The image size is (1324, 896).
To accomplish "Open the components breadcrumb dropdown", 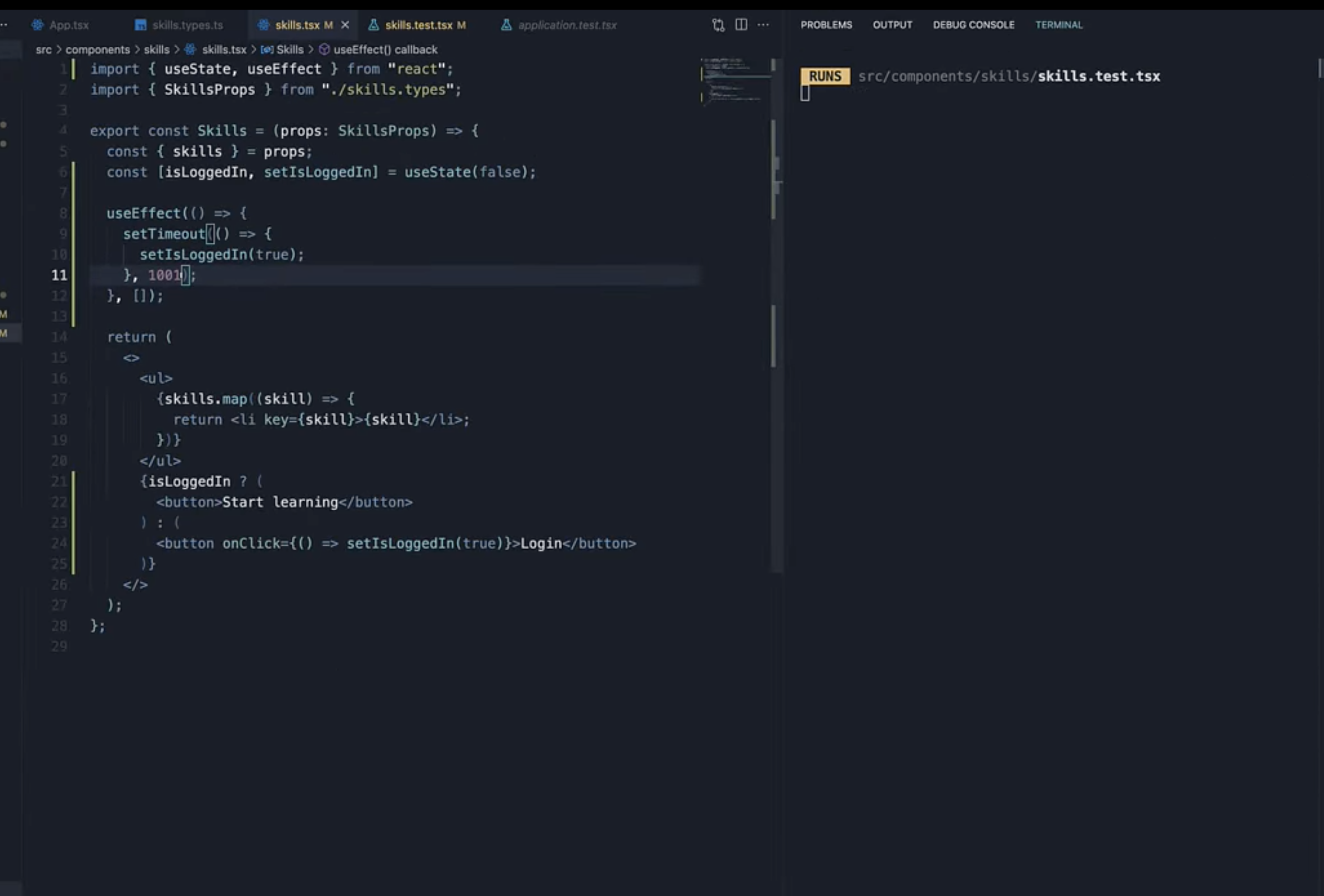I will 98,50.
